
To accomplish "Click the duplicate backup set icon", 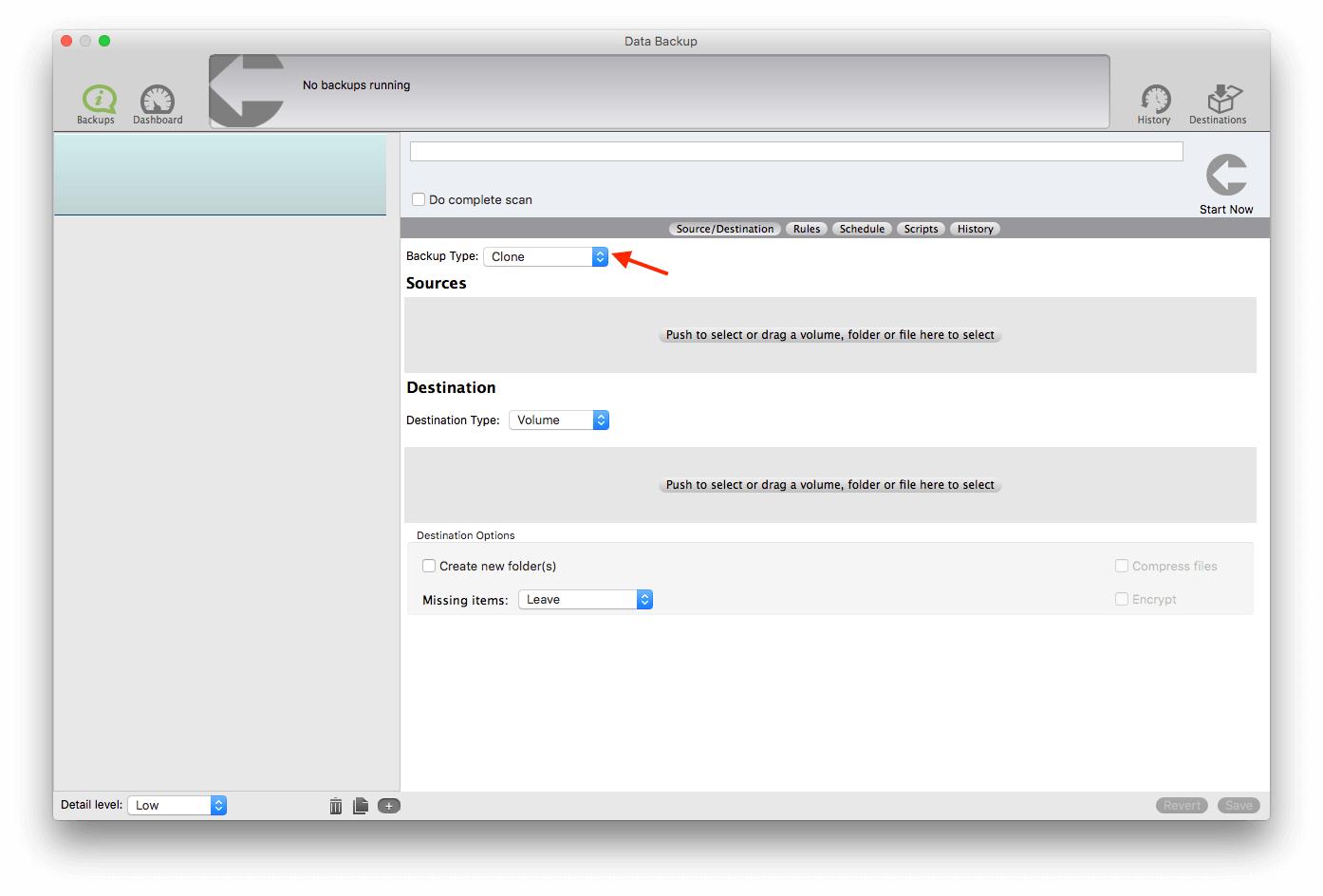I will click(x=362, y=805).
